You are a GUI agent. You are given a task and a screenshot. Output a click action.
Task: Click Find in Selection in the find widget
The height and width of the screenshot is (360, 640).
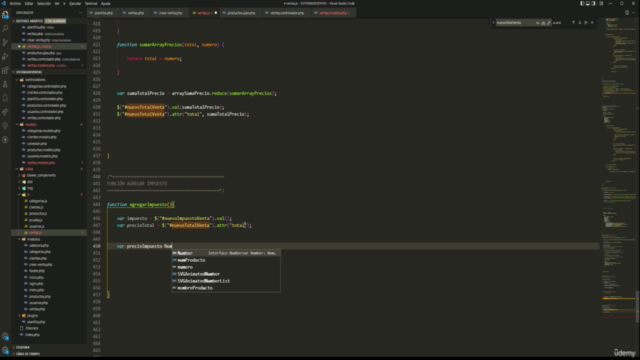tap(586, 23)
